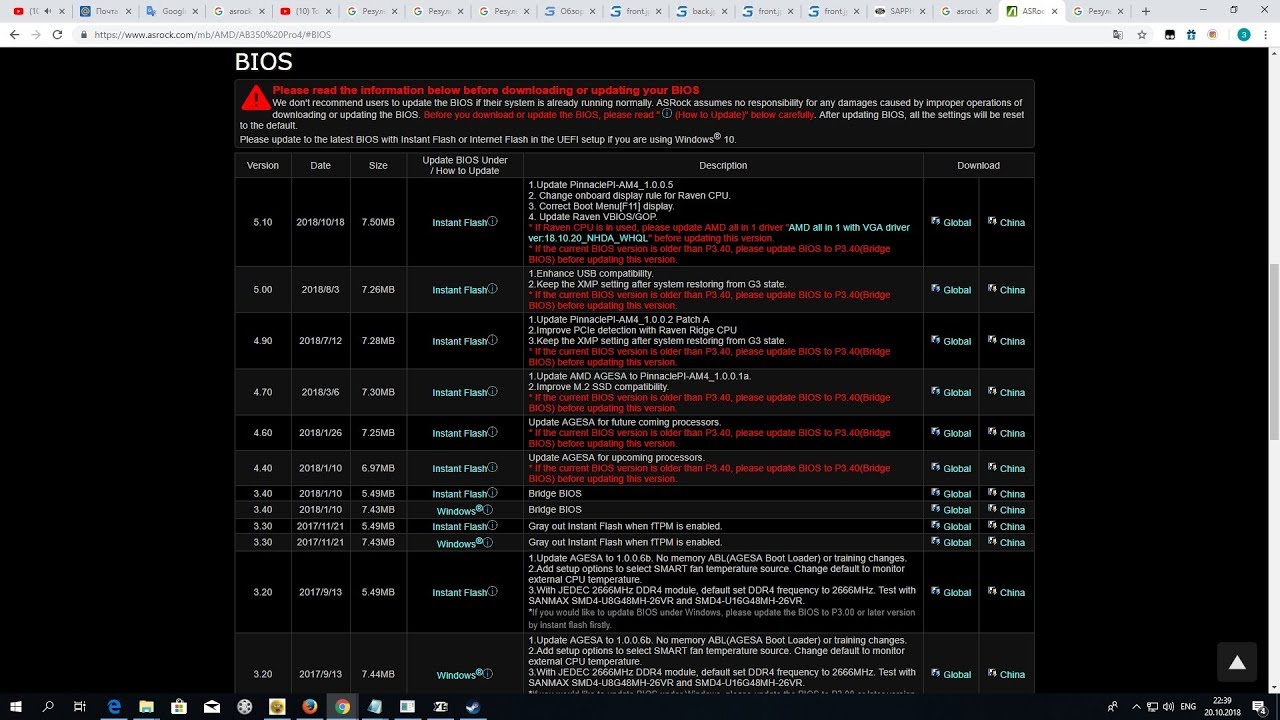Click the translate page icon in address bar
The width and height of the screenshot is (1280, 720).
(x=1118, y=34)
